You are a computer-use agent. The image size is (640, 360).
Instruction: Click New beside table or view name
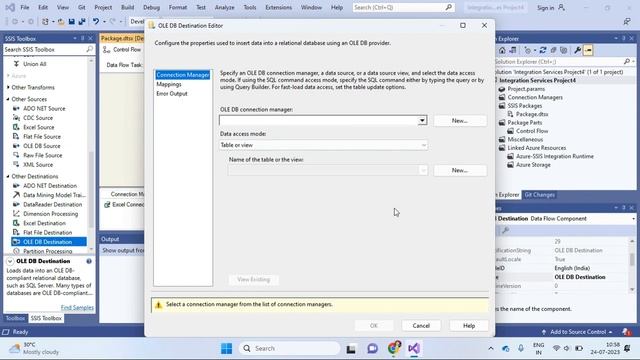click(460, 170)
